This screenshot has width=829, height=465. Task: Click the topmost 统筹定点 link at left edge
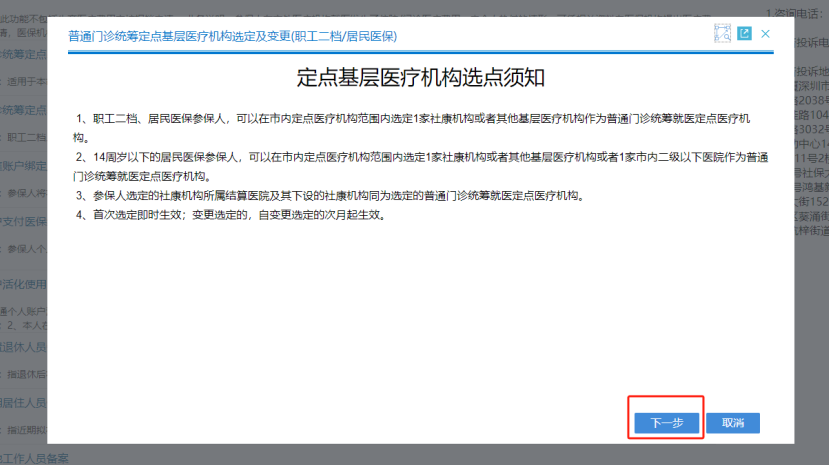click(22, 54)
